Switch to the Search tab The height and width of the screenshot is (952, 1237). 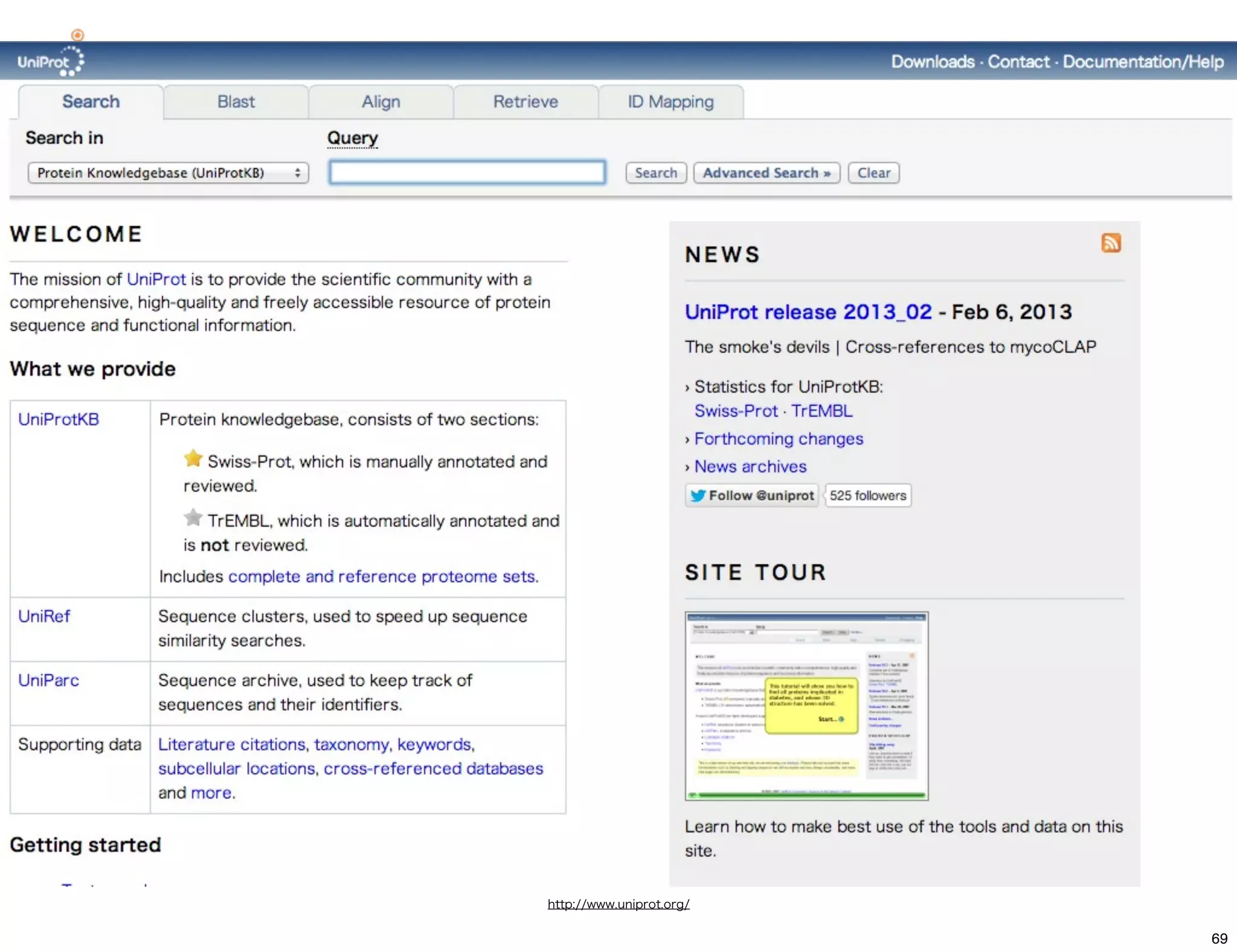91,101
